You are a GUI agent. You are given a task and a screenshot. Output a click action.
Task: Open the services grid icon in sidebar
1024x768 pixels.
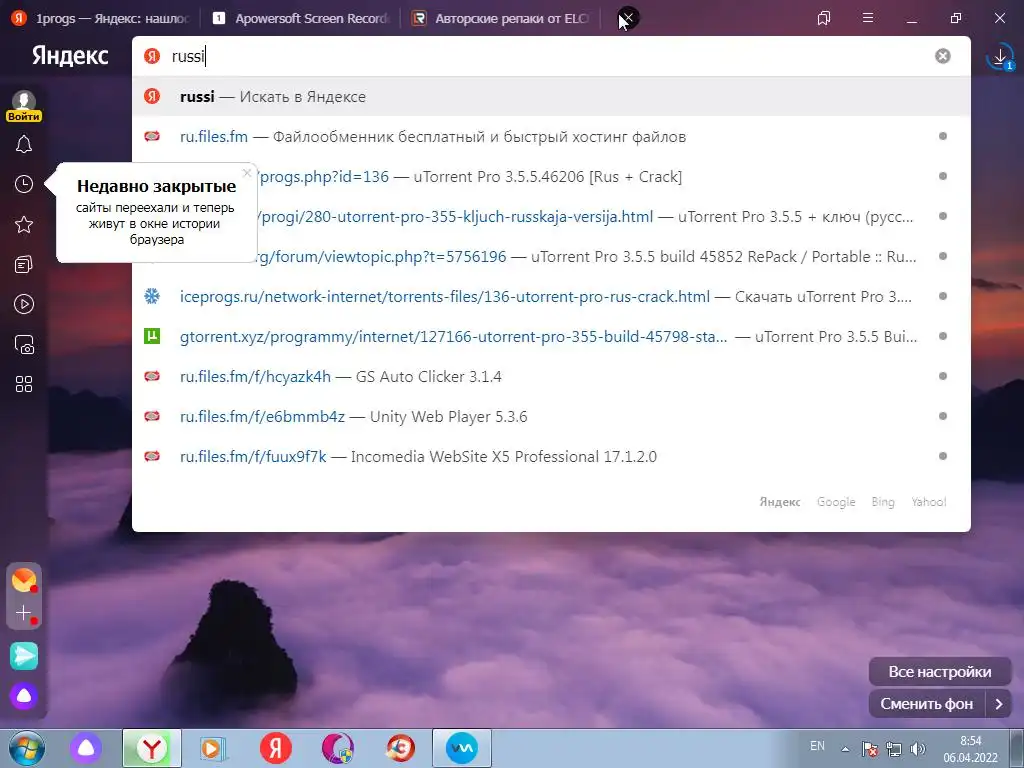(24, 384)
